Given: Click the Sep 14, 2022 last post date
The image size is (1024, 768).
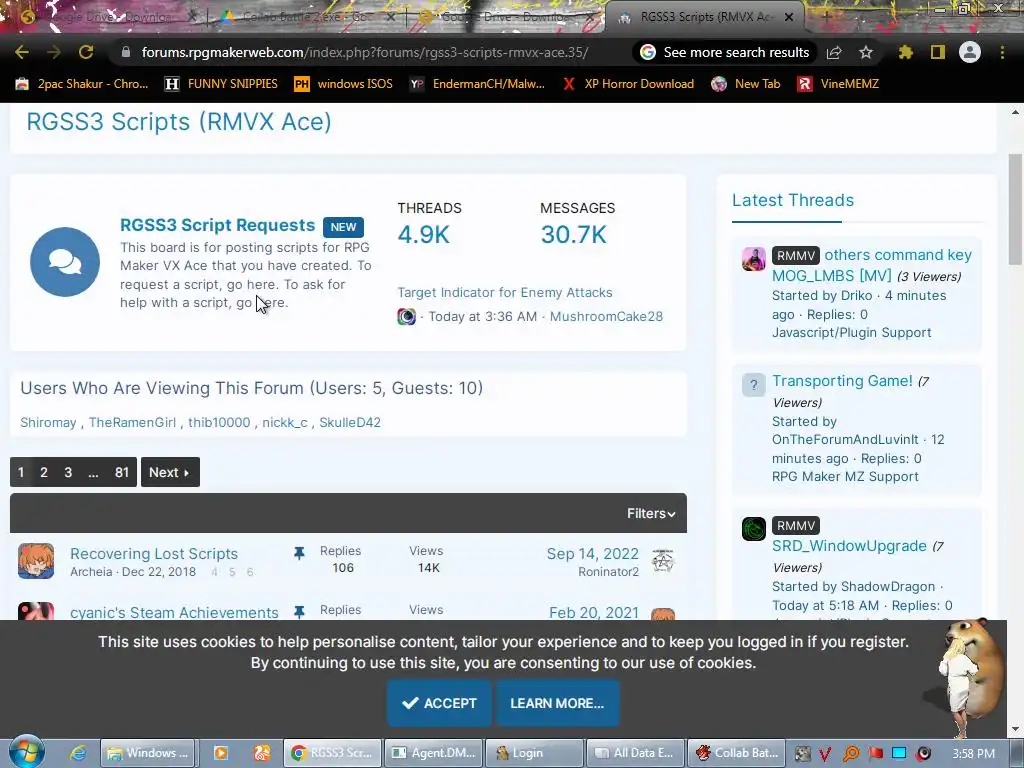Looking at the screenshot, I should [x=592, y=554].
